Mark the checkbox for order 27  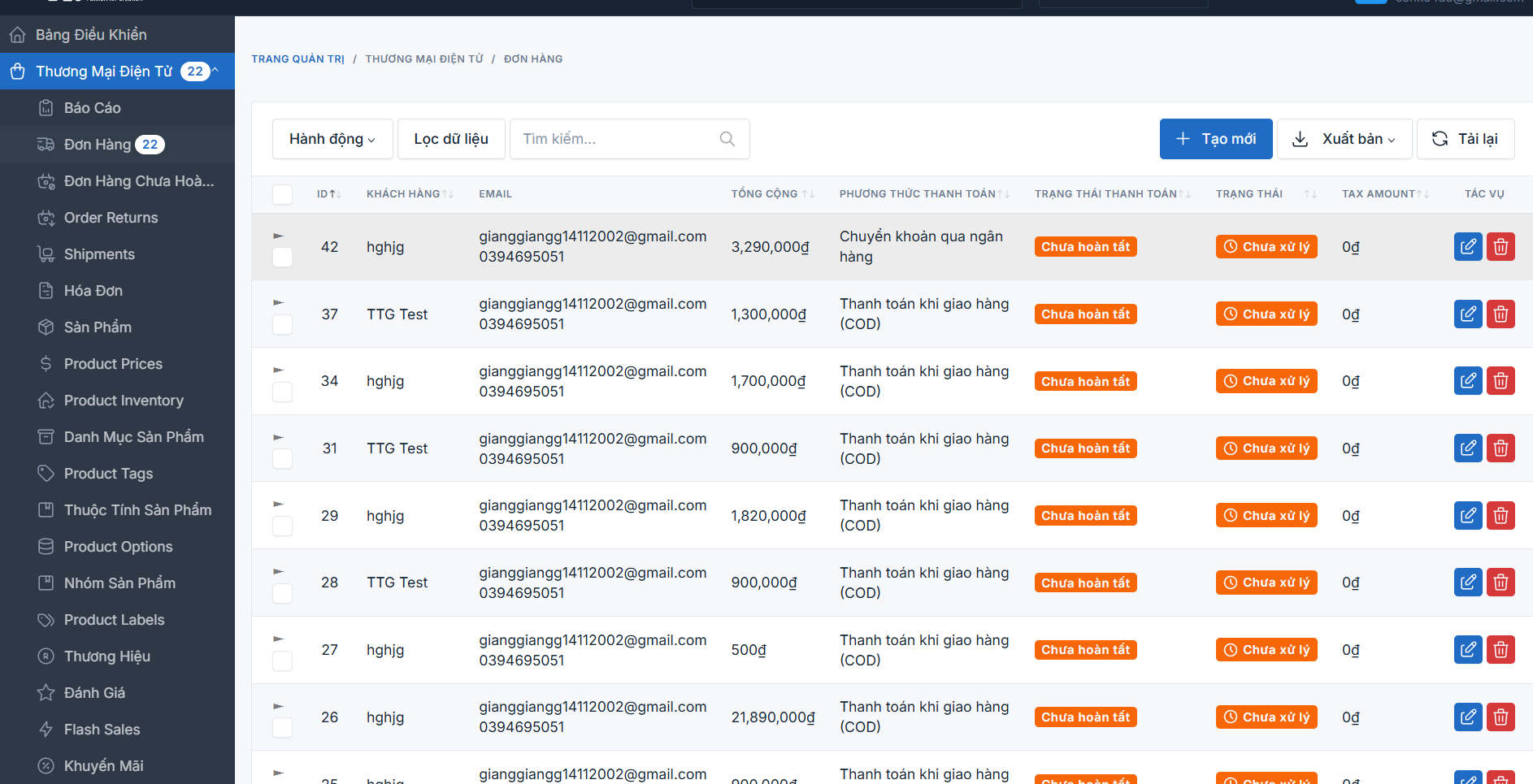point(282,661)
